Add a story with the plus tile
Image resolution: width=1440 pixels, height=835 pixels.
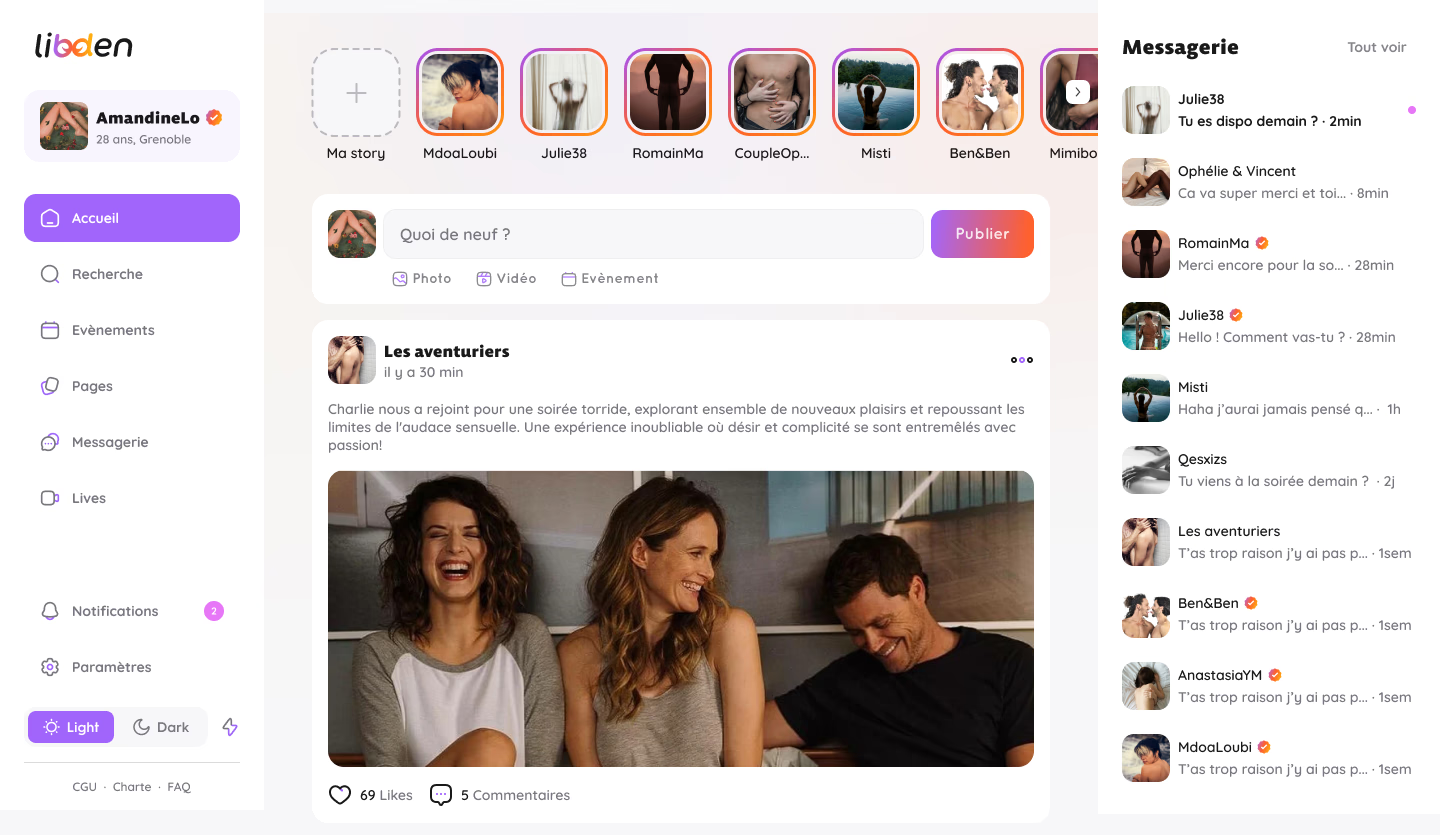pyautogui.click(x=356, y=93)
